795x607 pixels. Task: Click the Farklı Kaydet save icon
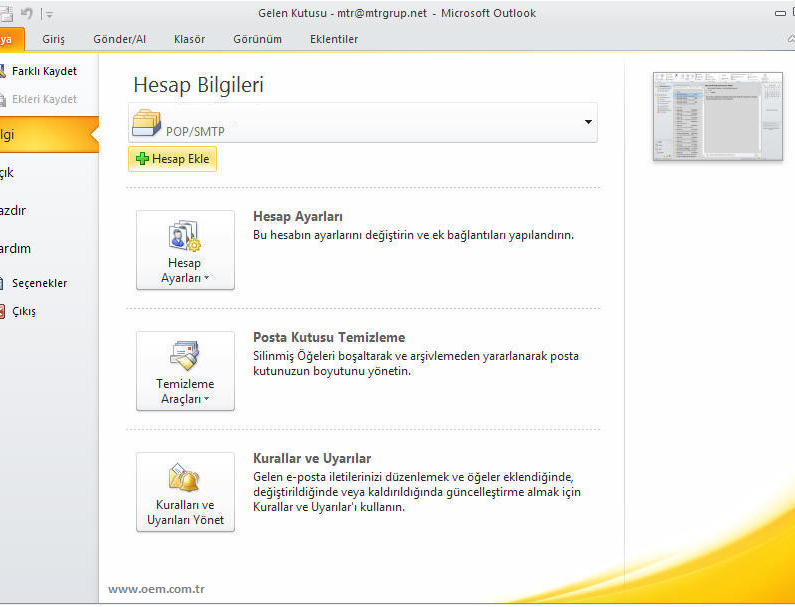pos(3,71)
